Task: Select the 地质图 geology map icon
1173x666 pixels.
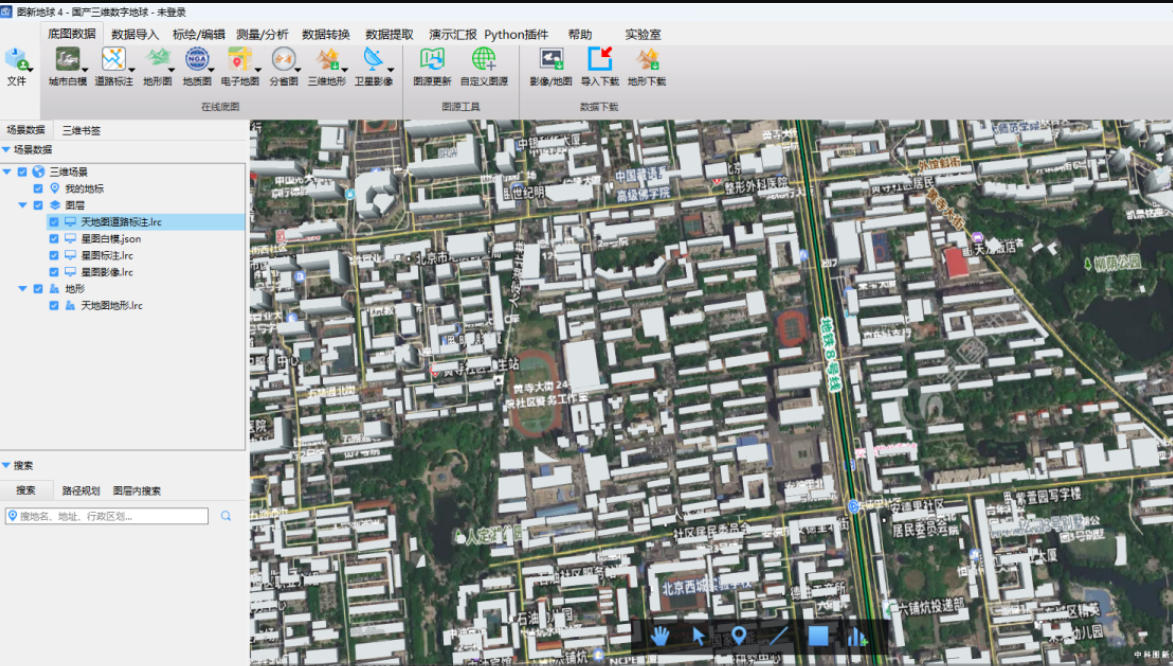Action: click(x=197, y=60)
